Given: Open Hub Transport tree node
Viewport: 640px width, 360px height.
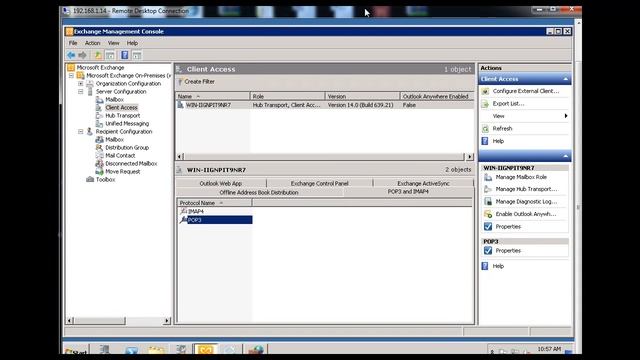Looking at the screenshot, I should click(122, 116).
